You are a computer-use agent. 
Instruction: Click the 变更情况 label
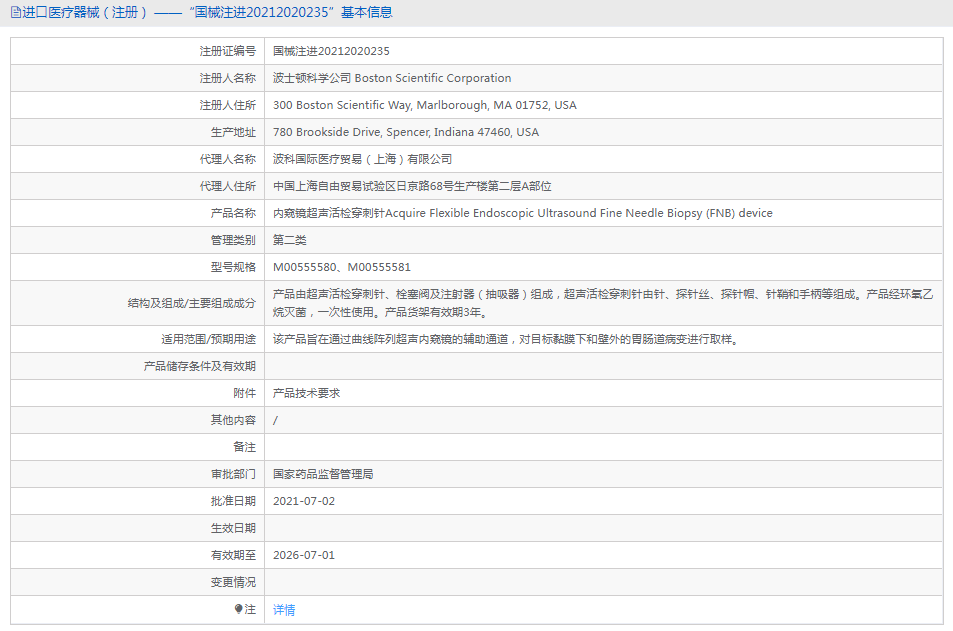(x=233, y=582)
